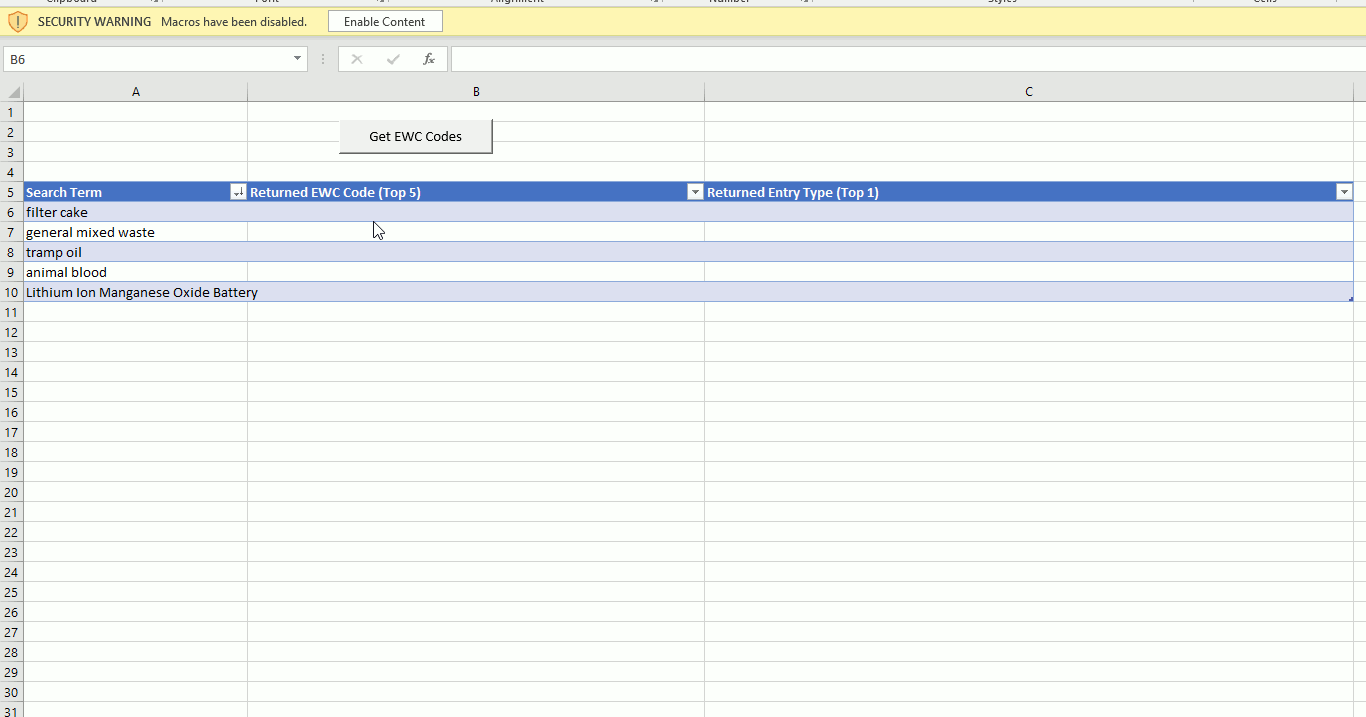Select the row 7 header
The width and height of the screenshot is (1366, 717).
[12, 232]
